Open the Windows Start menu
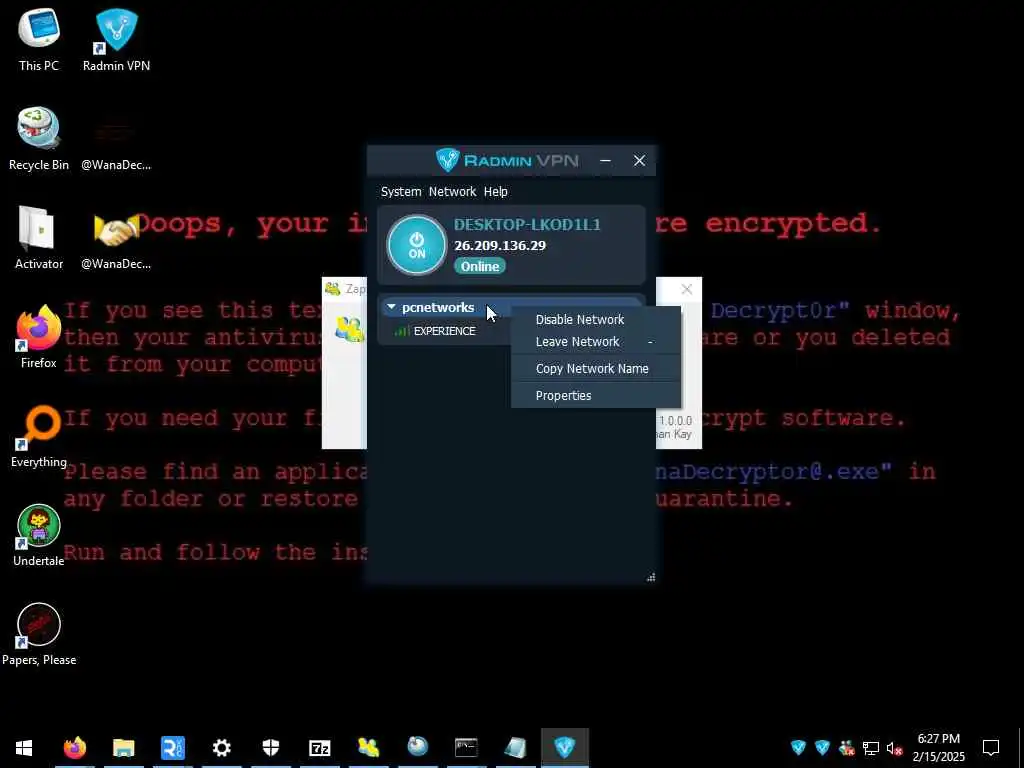Image resolution: width=1024 pixels, height=768 pixels. 24,748
